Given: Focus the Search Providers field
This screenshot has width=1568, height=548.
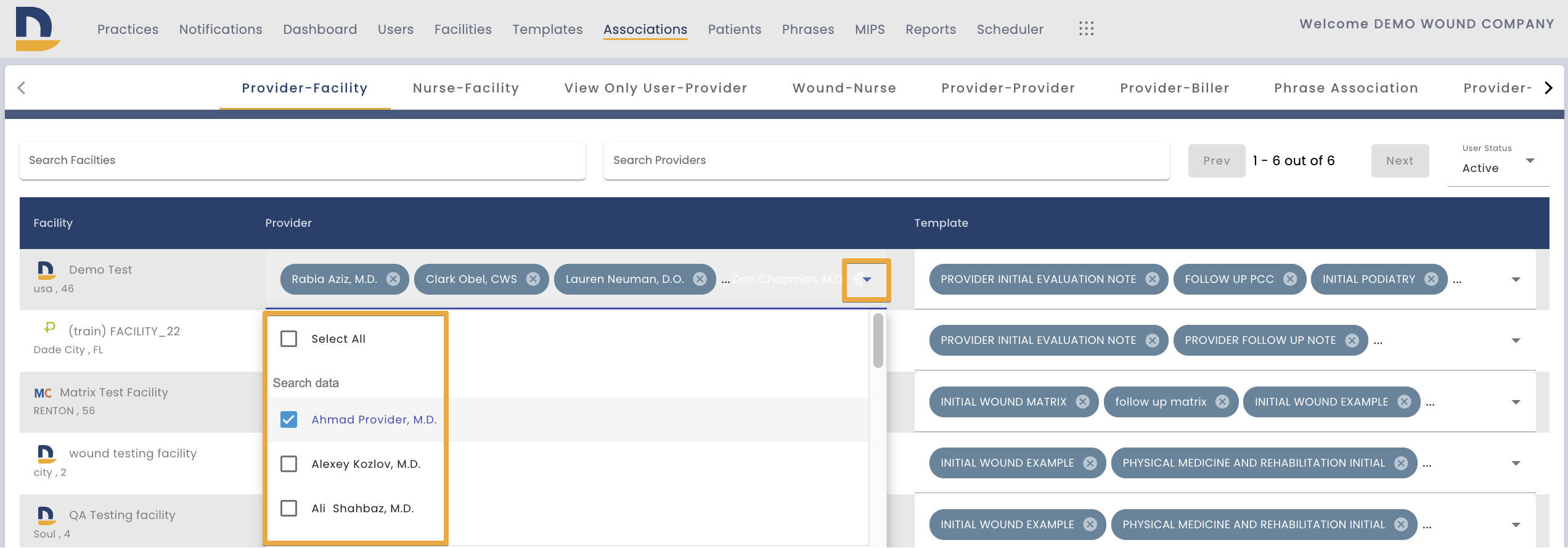Looking at the screenshot, I should 887,160.
